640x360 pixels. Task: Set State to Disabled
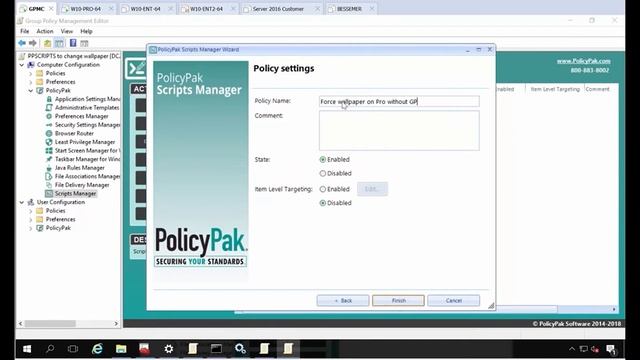click(323, 173)
